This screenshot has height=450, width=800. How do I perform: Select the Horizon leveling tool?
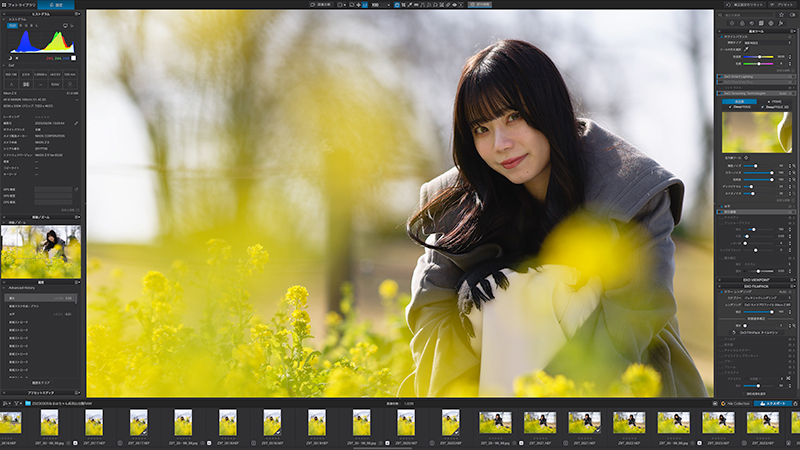[416, 5]
